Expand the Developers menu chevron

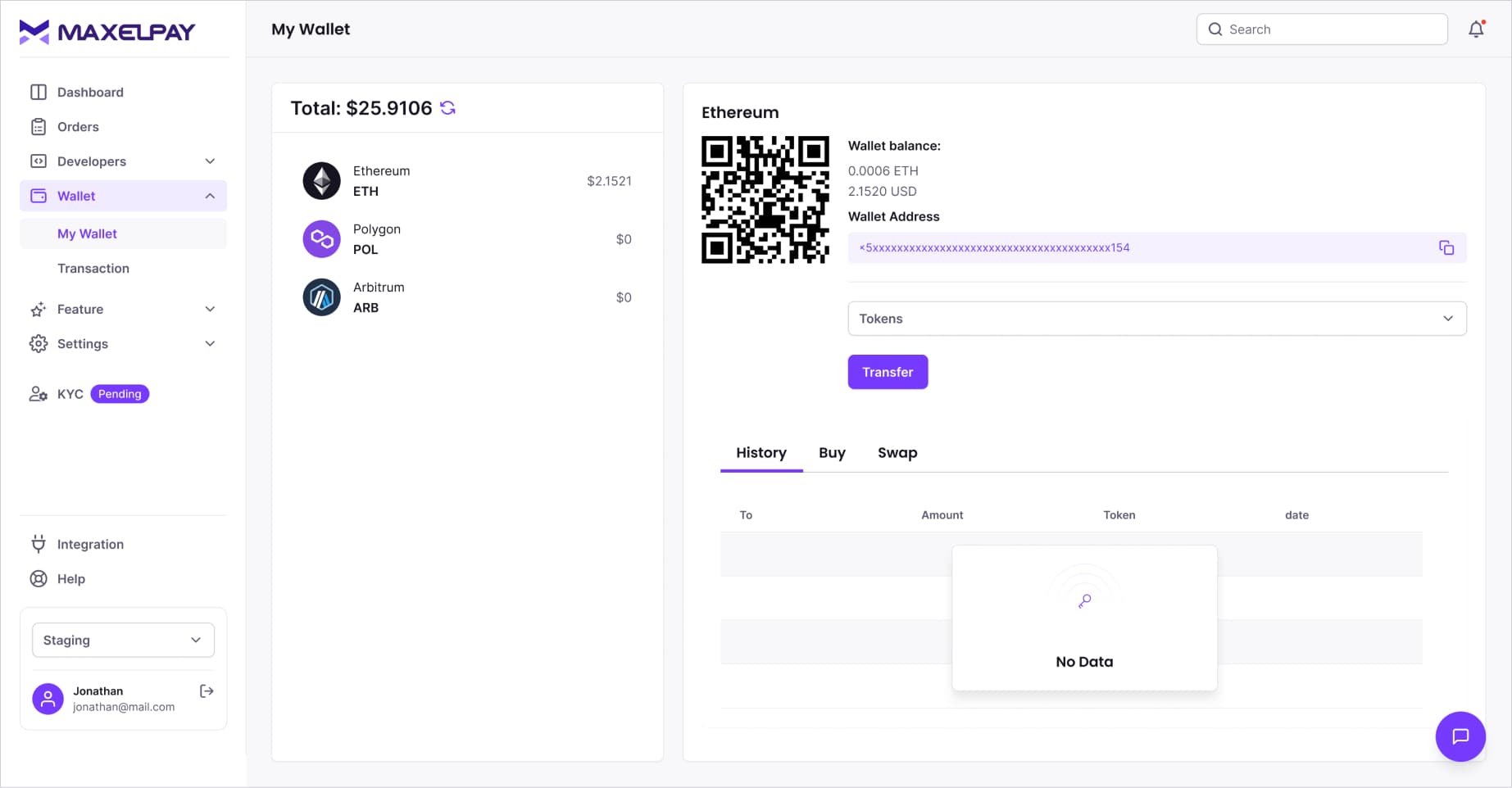[210, 161]
